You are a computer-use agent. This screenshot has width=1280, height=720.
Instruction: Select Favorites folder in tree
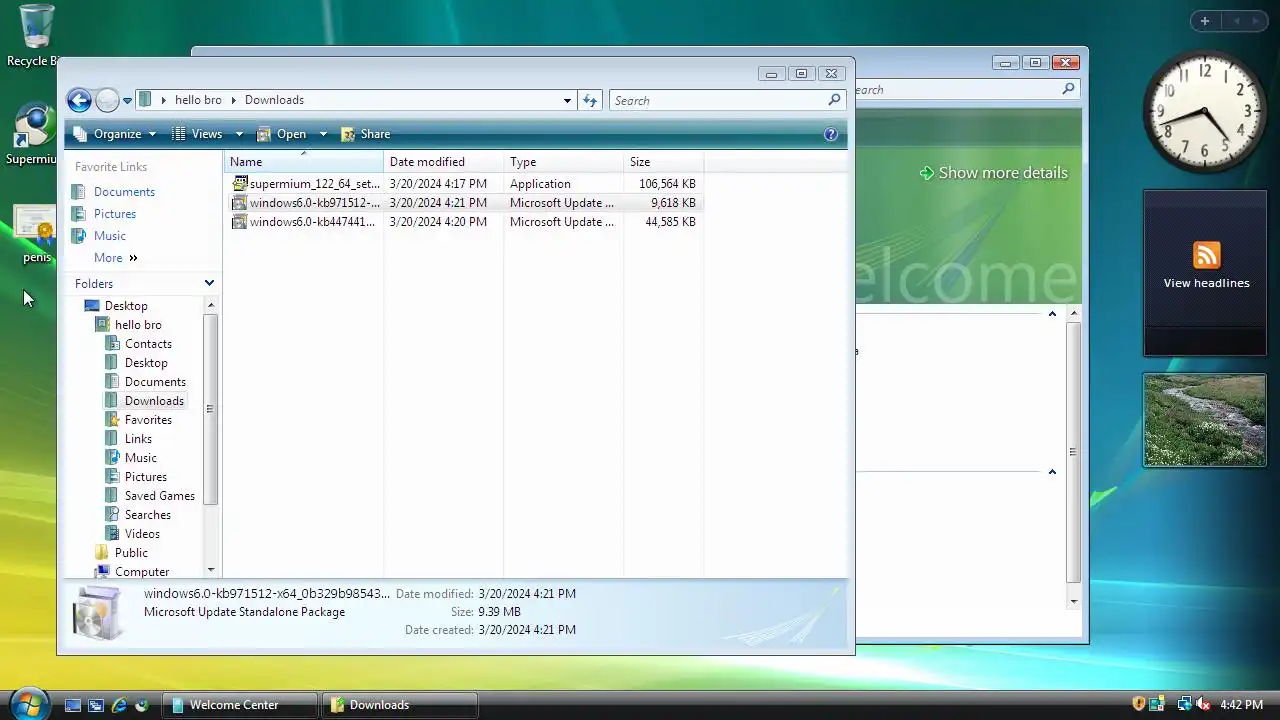pyautogui.click(x=148, y=420)
